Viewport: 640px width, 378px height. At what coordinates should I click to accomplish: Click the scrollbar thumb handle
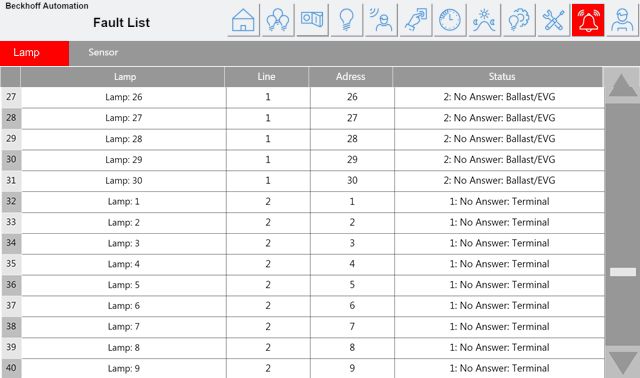pos(623,272)
